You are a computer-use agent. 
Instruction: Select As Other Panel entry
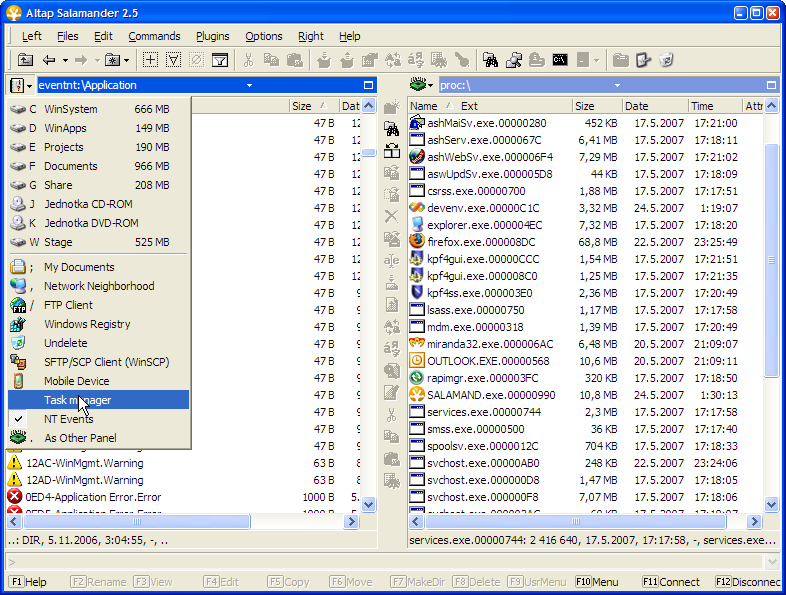point(99,438)
